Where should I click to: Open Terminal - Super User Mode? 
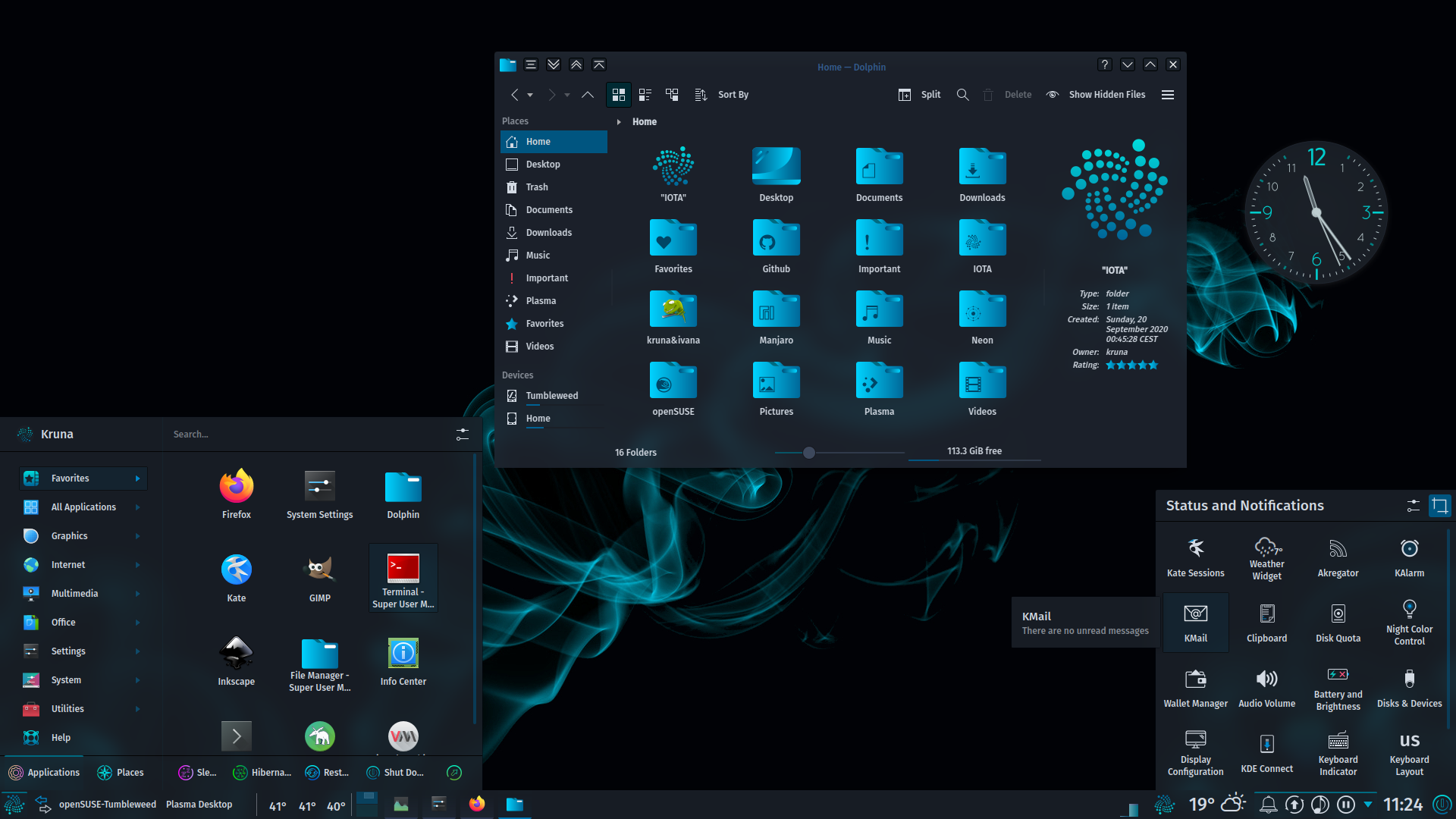tap(403, 578)
